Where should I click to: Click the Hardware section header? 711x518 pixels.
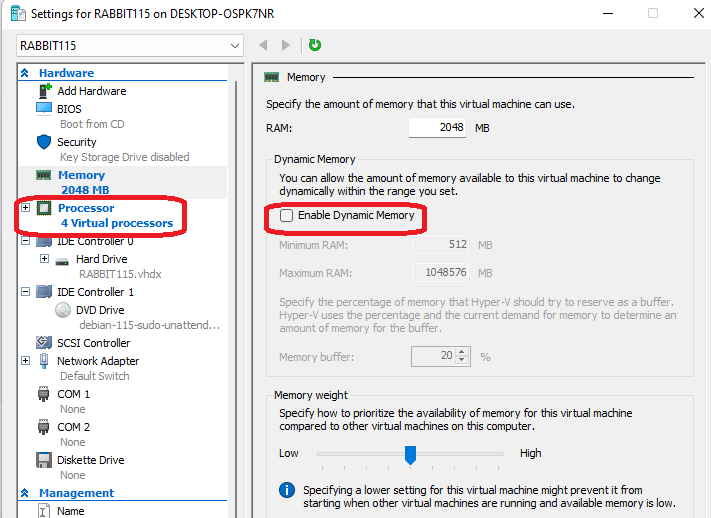point(66,73)
